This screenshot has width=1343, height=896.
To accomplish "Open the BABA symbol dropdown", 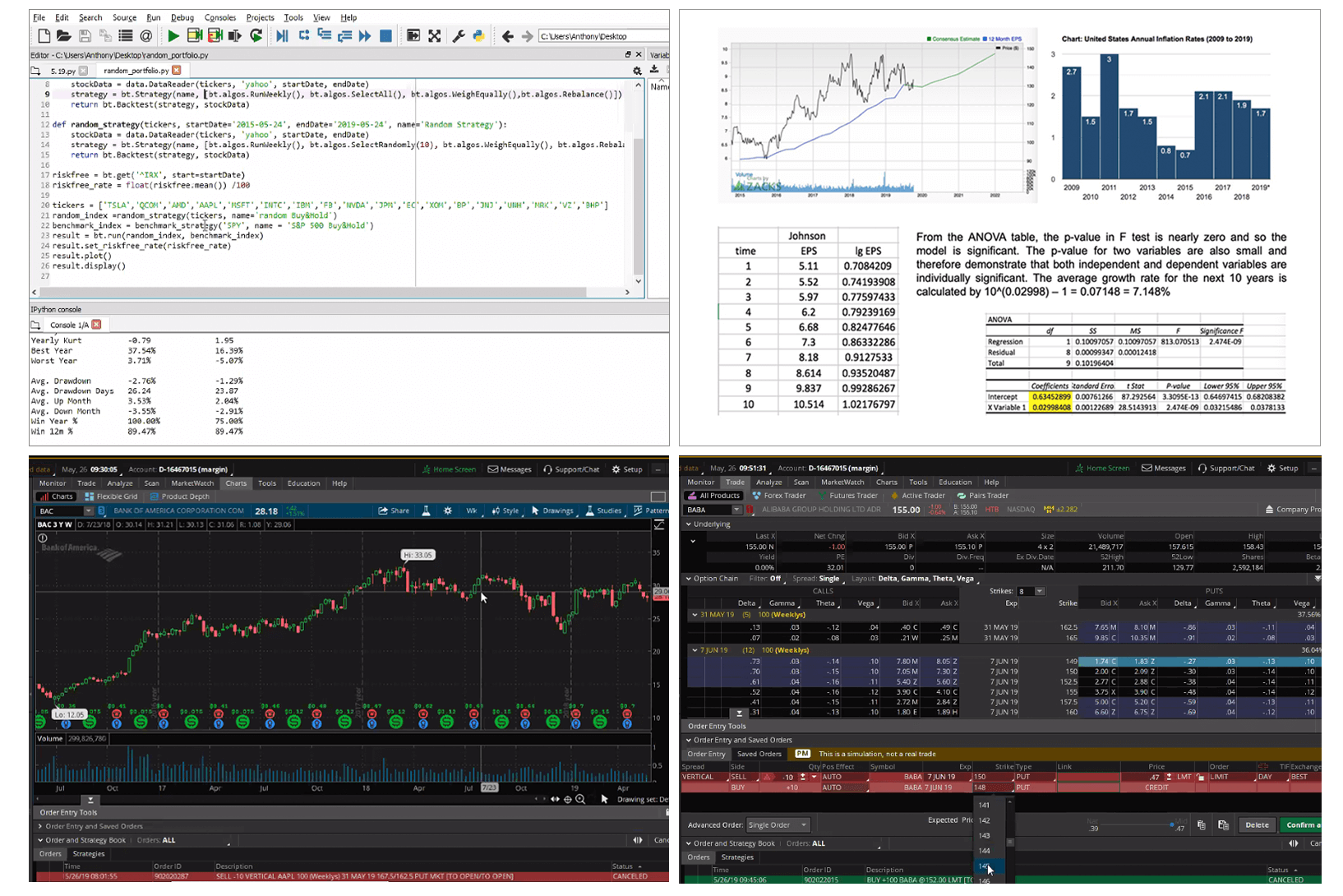I will [x=736, y=510].
